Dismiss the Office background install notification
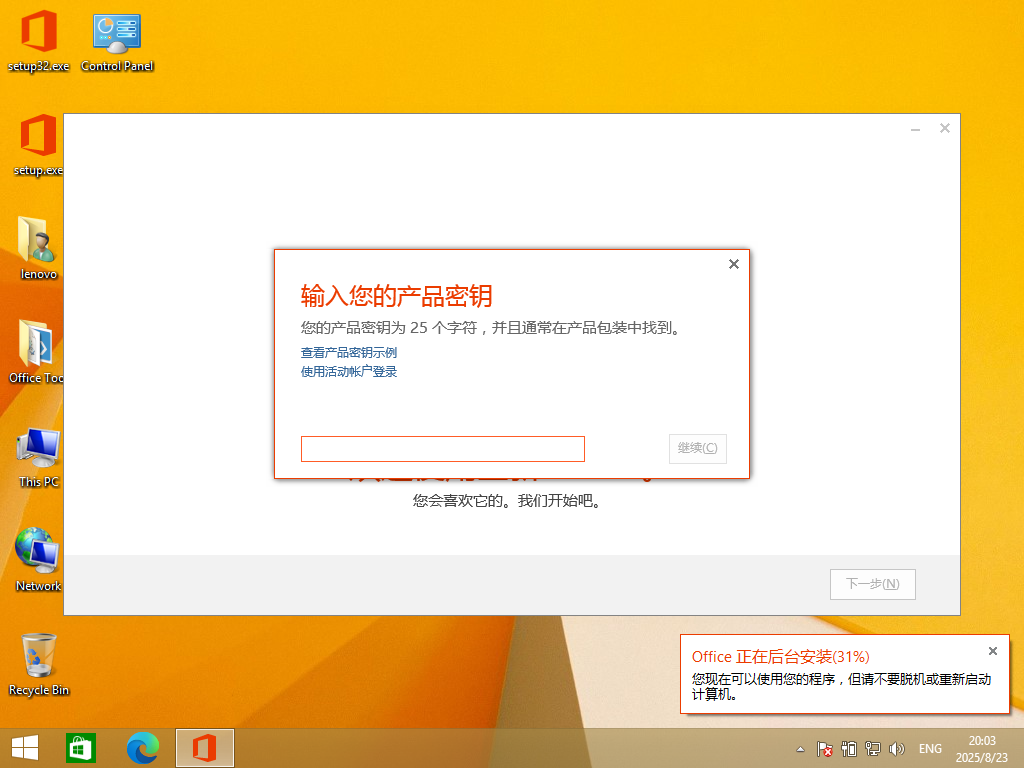Image resolution: width=1024 pixels, height=768 pixels. [x=992, y=651]
